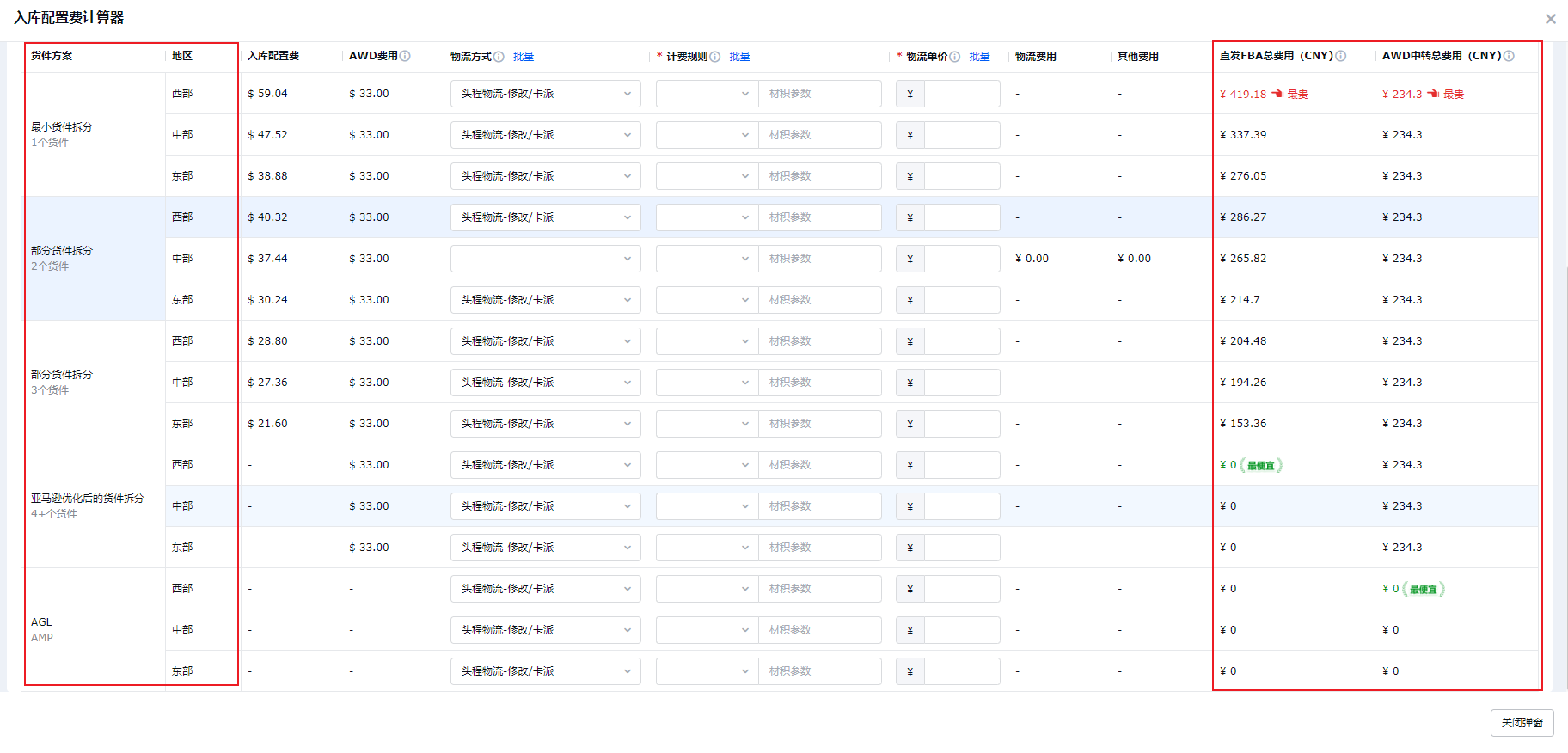Click 批量 link next to 计费规则

740,57
